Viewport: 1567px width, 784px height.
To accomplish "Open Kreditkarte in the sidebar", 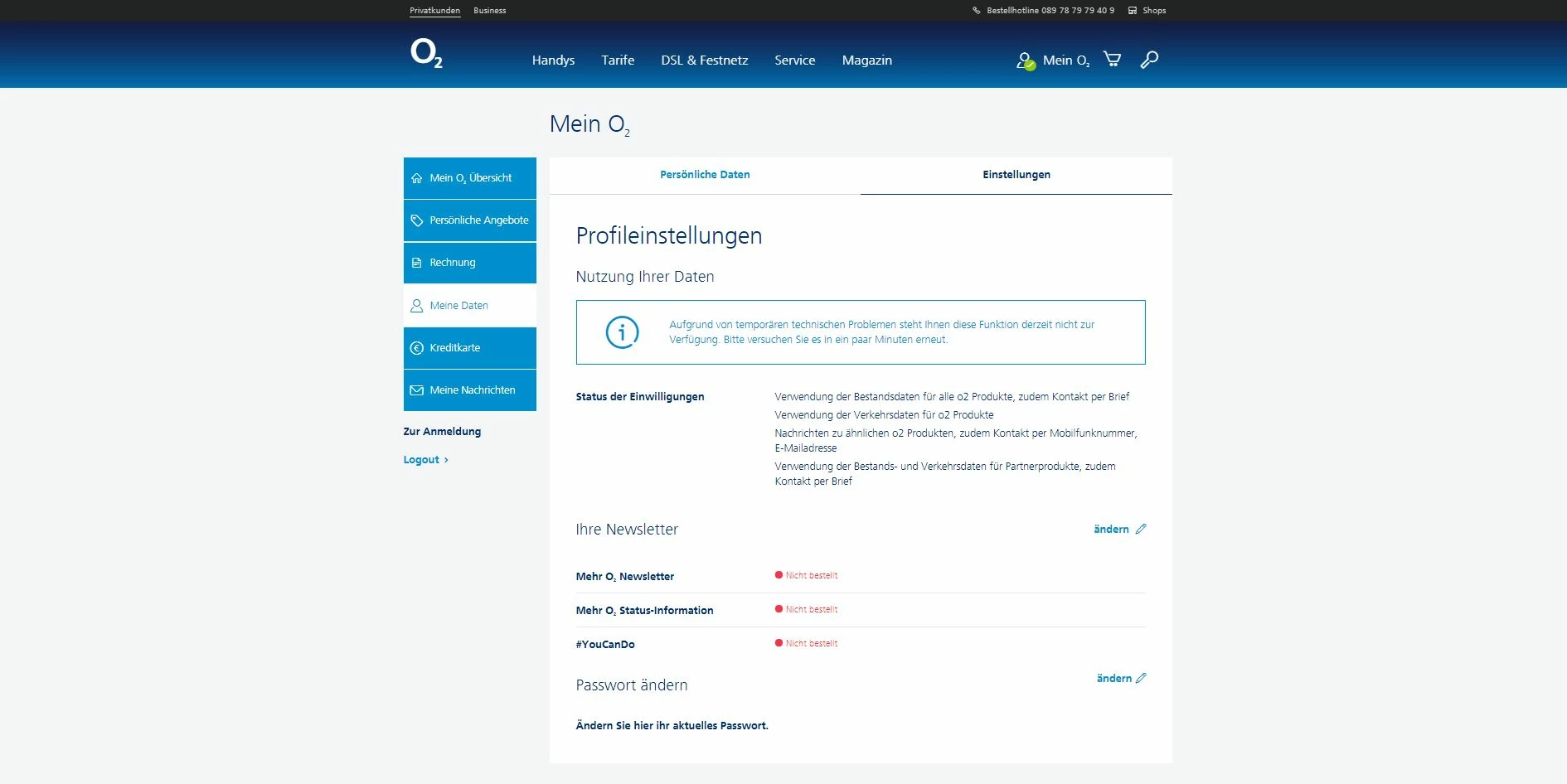I will [470, 348].
